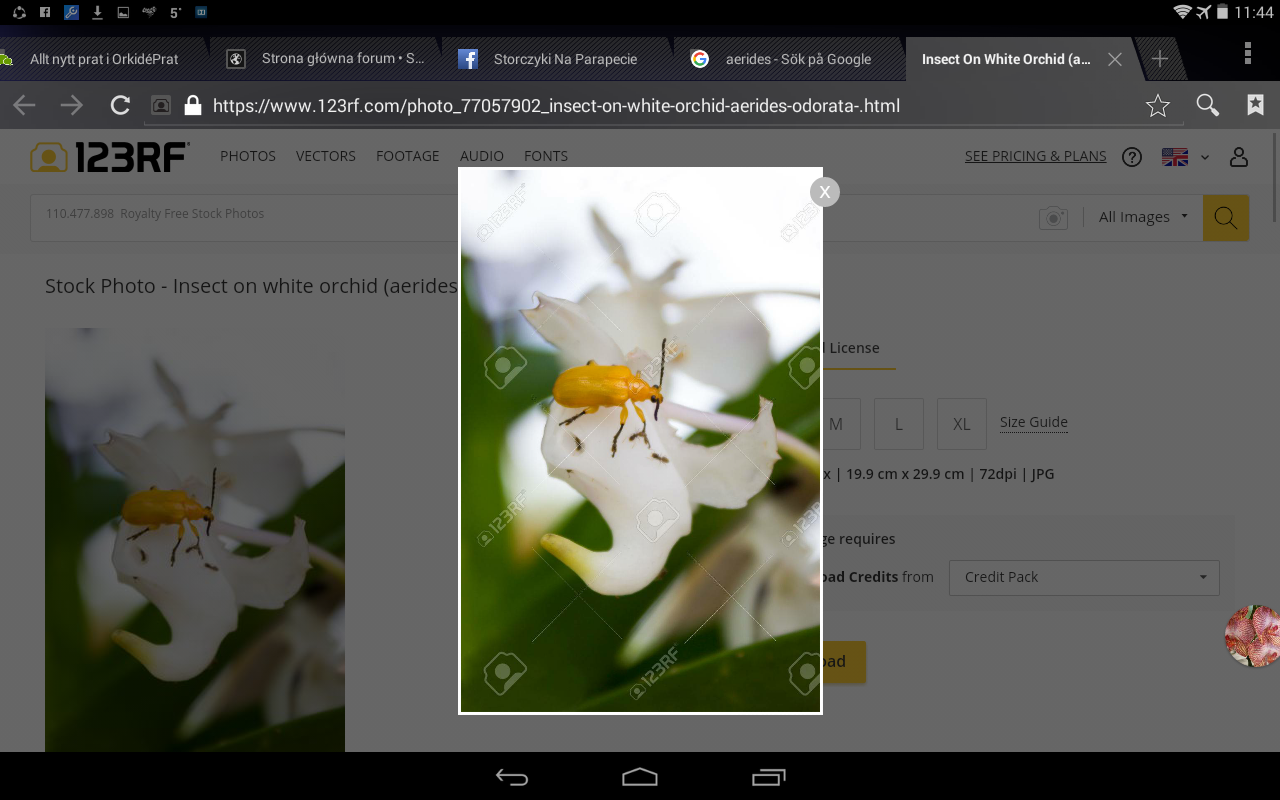Screen dimensions: 1280x800
Task: Open the VECTORS menu item
Action: pyautogui.click(x=325, y=156)
